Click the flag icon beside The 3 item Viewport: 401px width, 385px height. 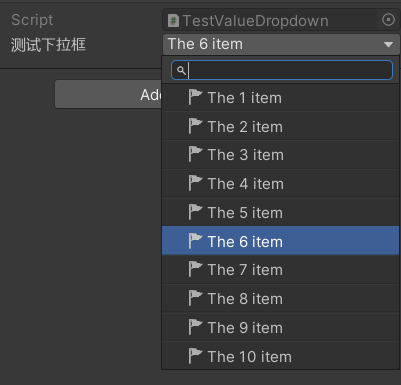(195, 155)
